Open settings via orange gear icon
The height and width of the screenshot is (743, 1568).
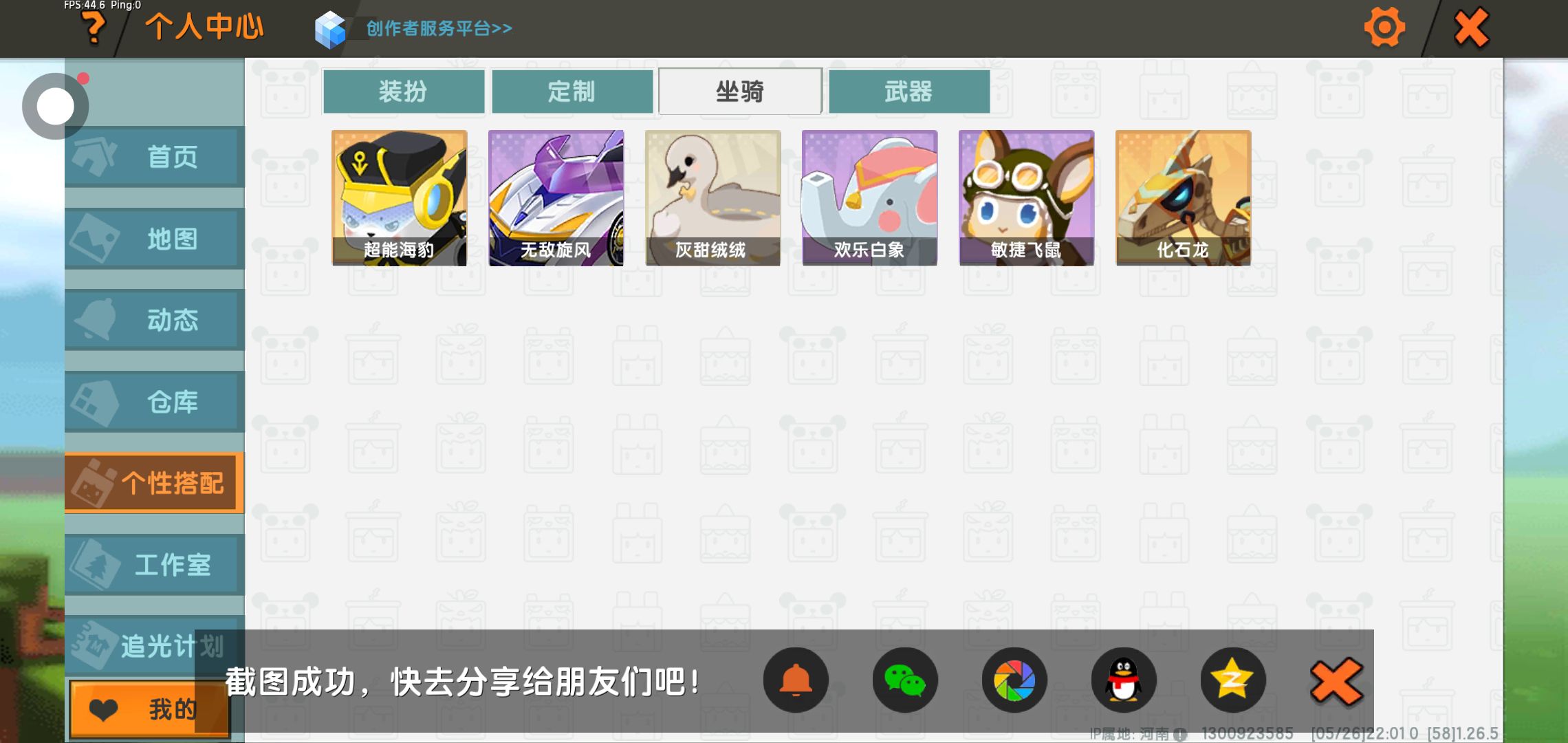tap(1384, 28)
